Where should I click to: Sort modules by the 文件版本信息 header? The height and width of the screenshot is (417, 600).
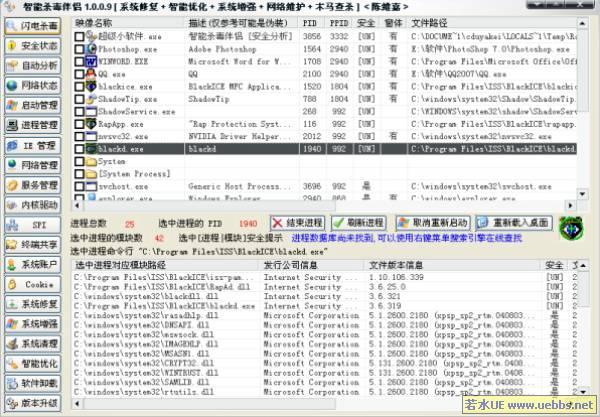(452, 265)
